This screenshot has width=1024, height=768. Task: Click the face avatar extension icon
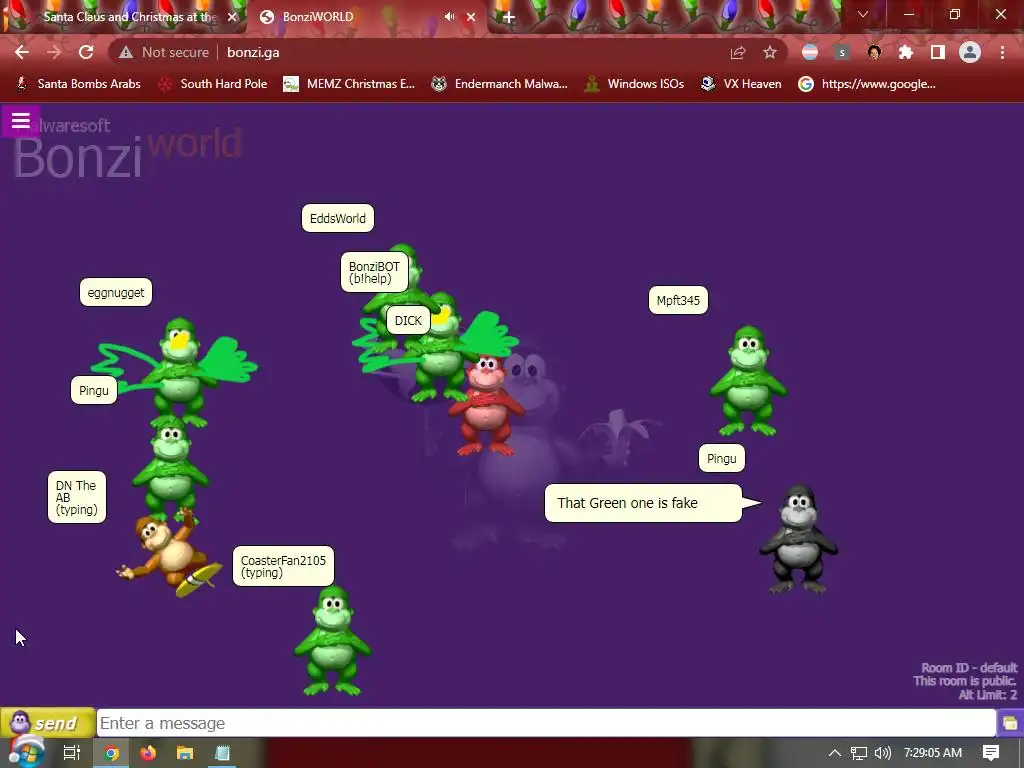point(874,52)
